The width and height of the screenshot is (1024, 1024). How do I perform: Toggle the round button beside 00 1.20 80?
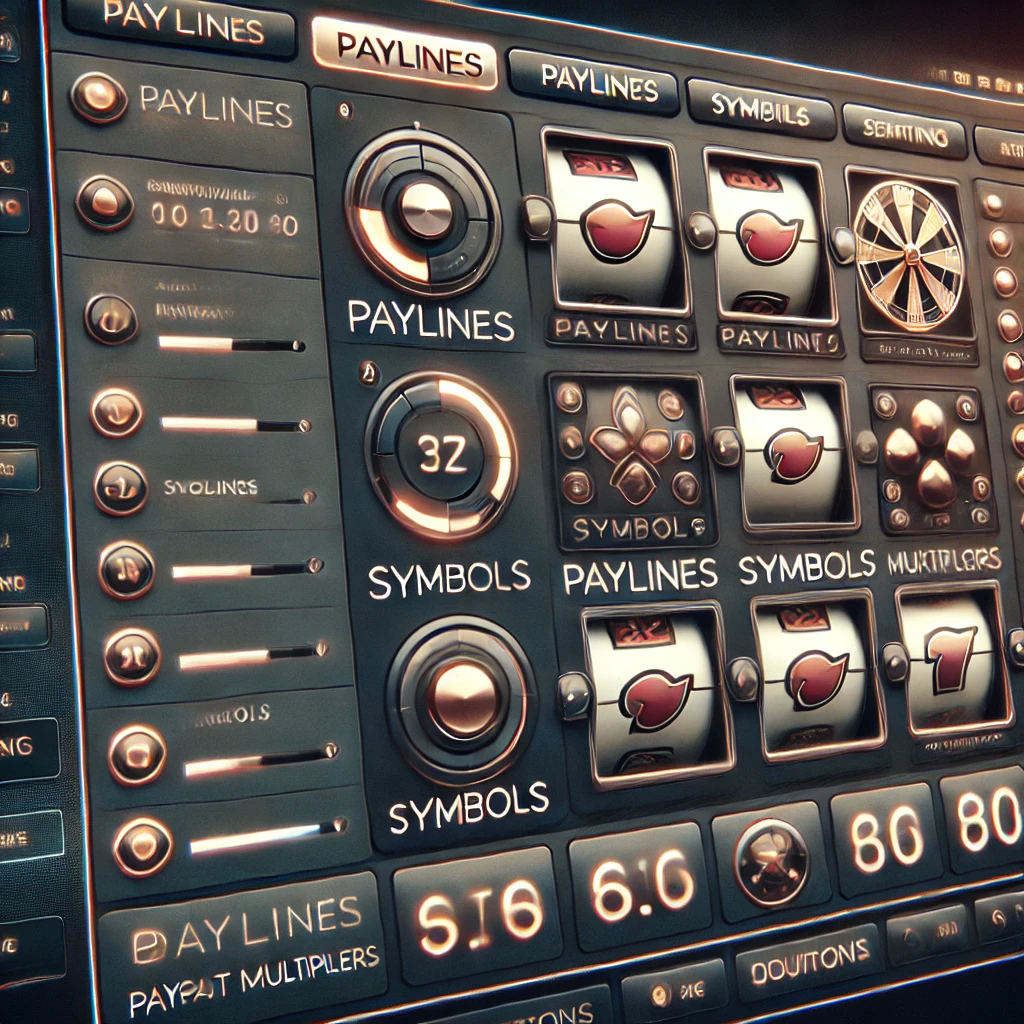[x=105, y=200]
